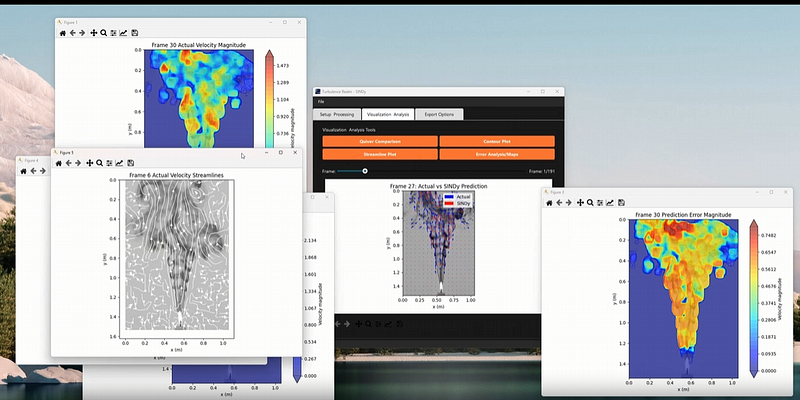The width and height of the screenshot is (800, 400).
Task: Click Home icon in Figure 1 toolbar
Action: (x=63, y=33)
